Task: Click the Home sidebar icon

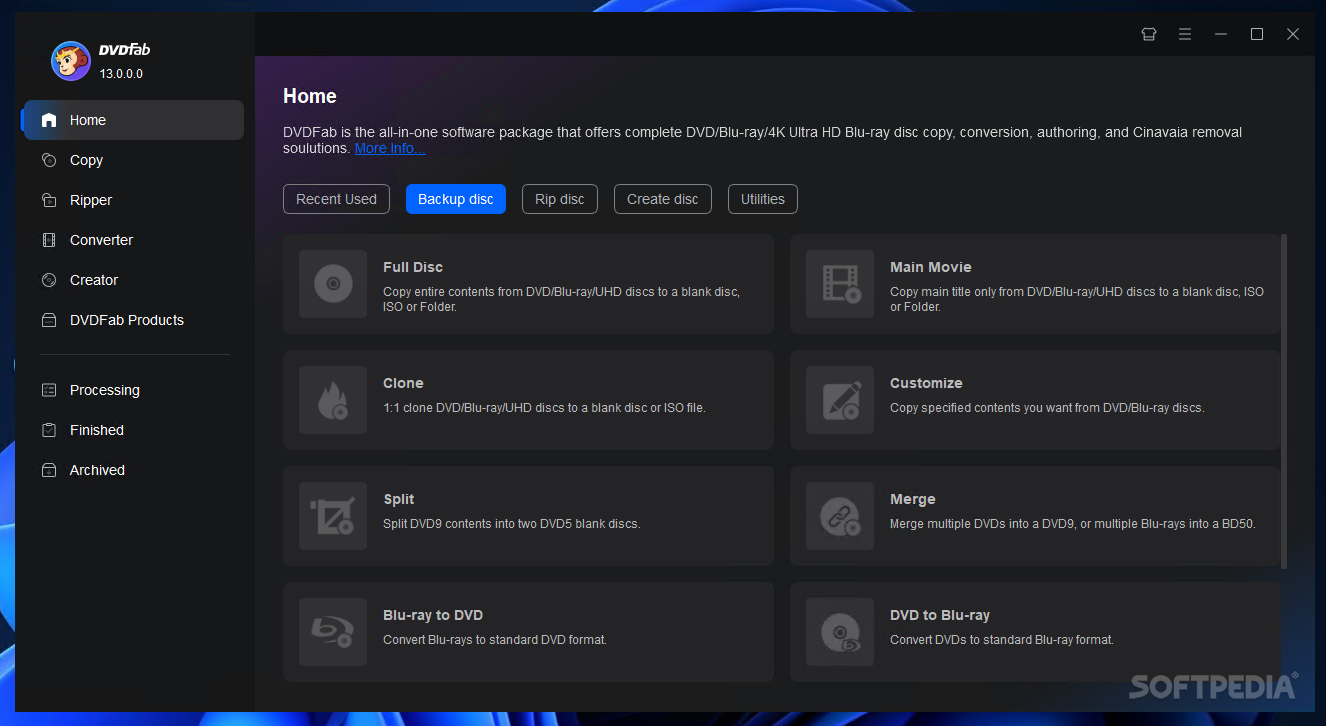Action: click(49, 120)
